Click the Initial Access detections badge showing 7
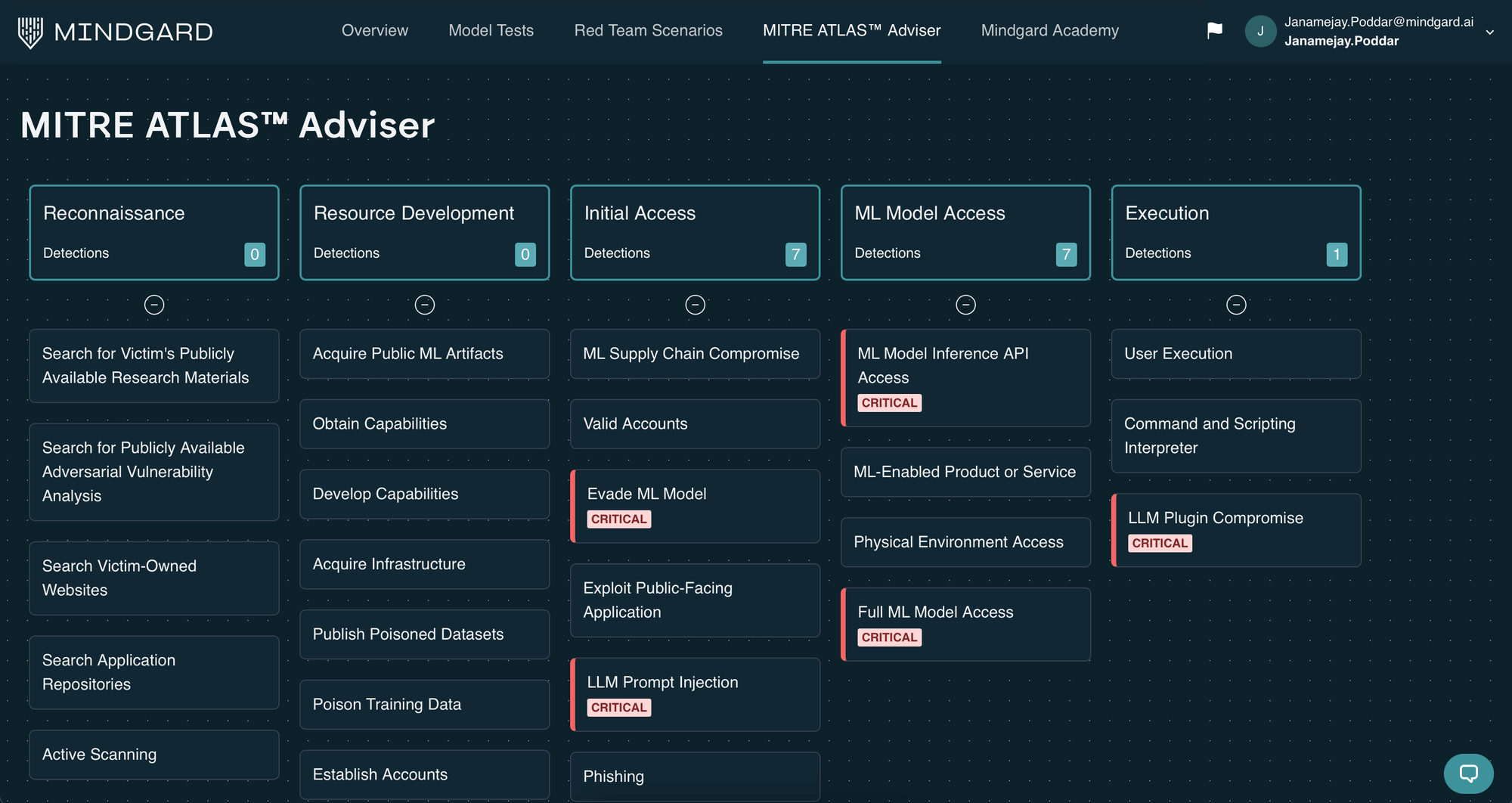The height and width of the screenshot is (803, 1512). coord(795,255)
